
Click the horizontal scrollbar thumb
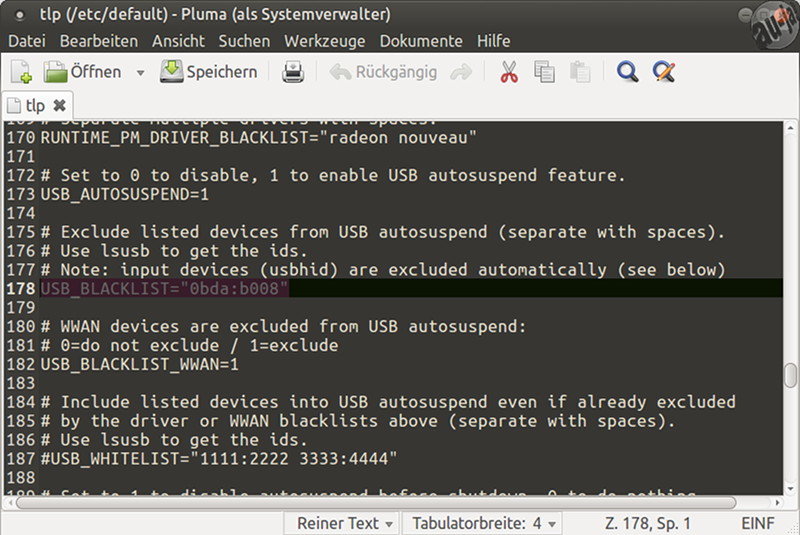click(376, 503)
